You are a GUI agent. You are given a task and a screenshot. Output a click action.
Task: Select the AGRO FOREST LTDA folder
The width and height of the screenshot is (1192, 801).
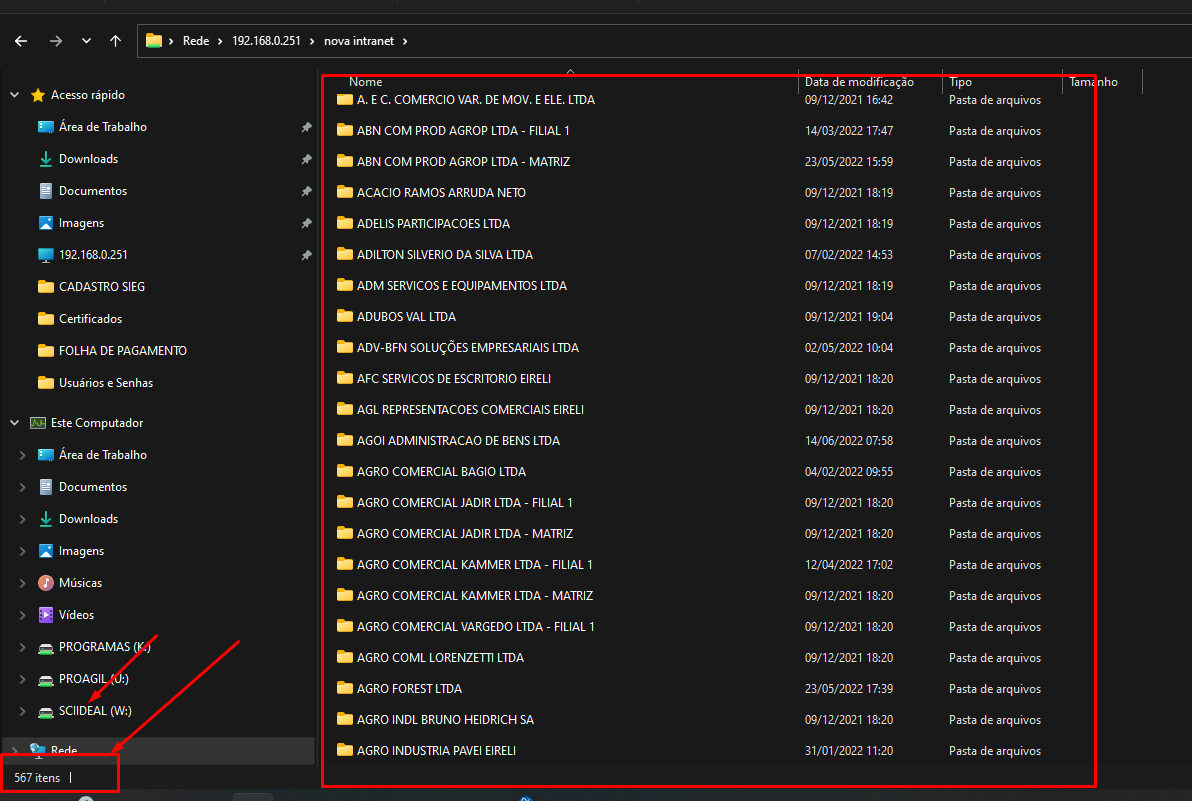409,689
